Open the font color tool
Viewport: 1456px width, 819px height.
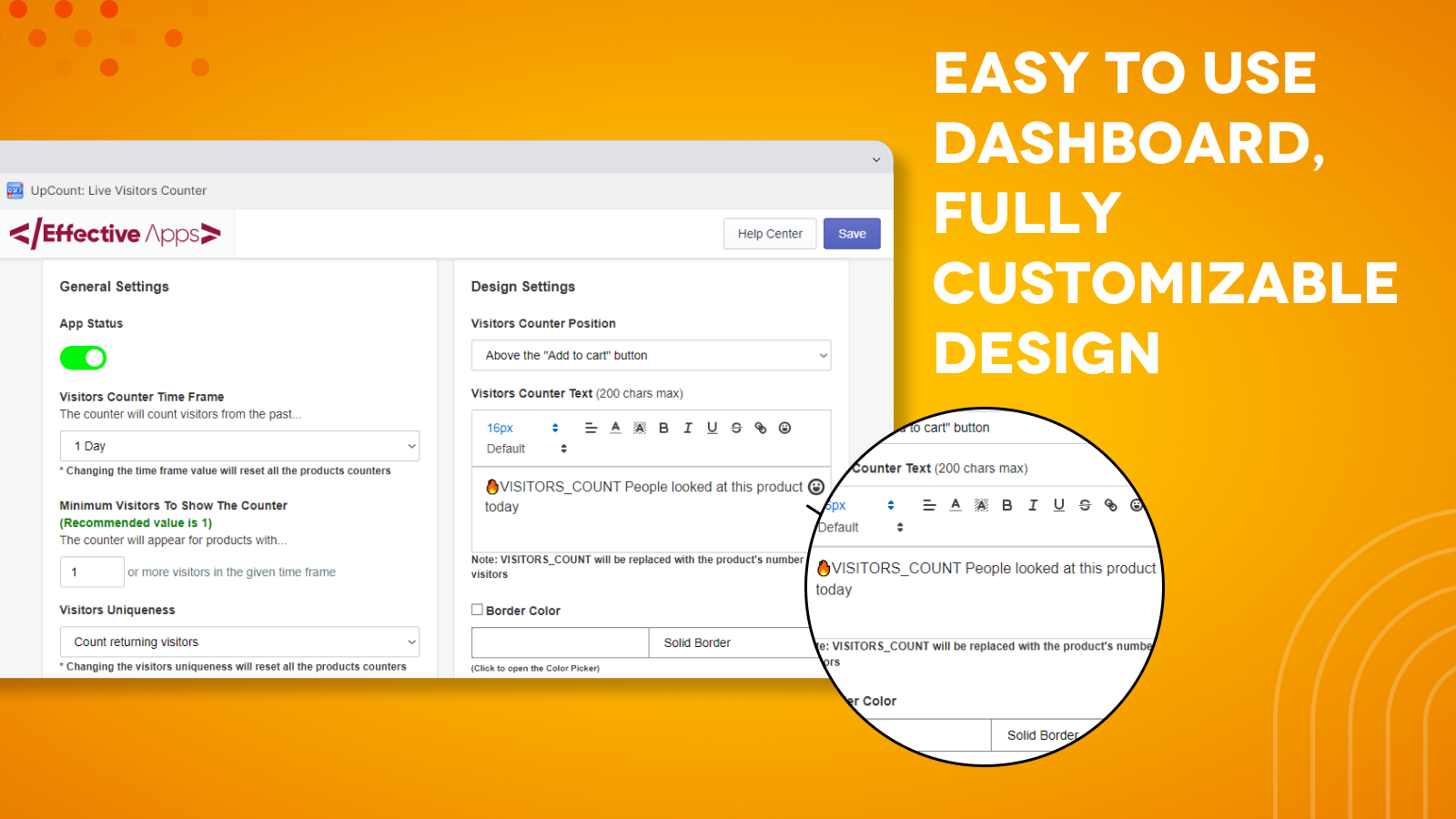[x=615, y=428]
